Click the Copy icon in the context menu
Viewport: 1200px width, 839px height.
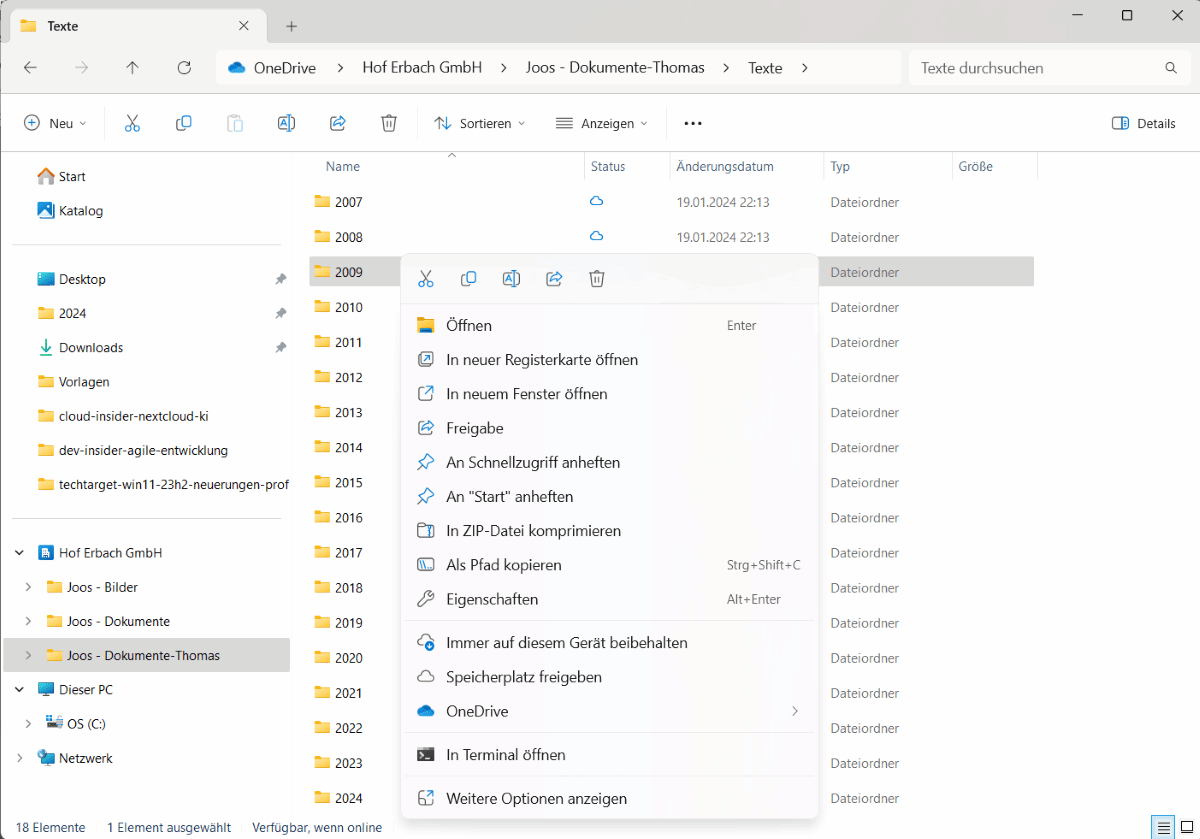tap(468, 278)
